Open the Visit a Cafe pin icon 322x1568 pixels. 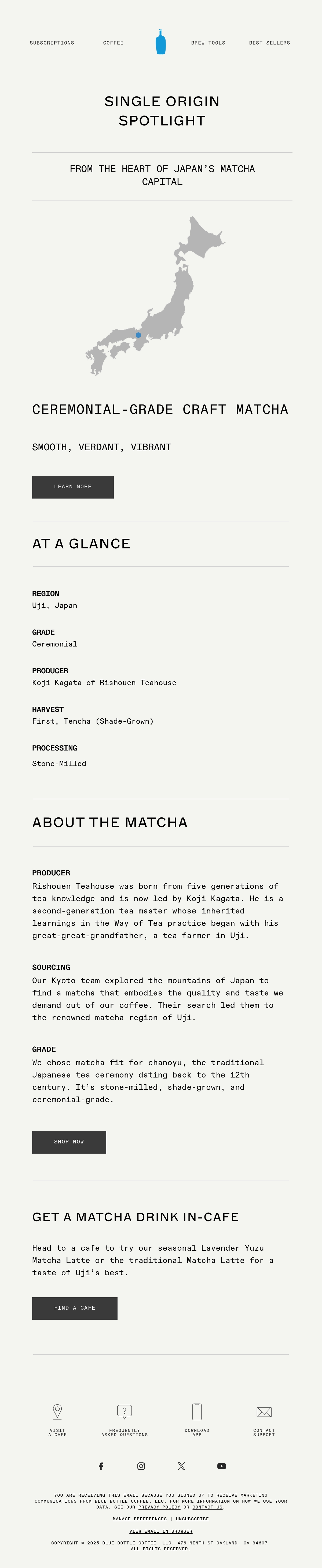pos(57,1411)
